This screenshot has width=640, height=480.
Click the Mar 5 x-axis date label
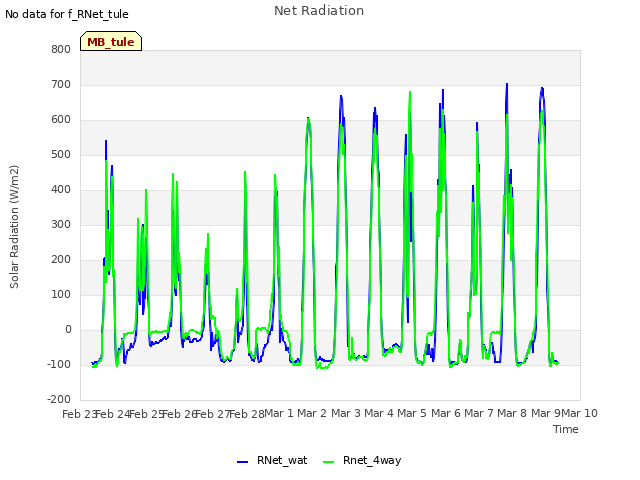(412, 413)
